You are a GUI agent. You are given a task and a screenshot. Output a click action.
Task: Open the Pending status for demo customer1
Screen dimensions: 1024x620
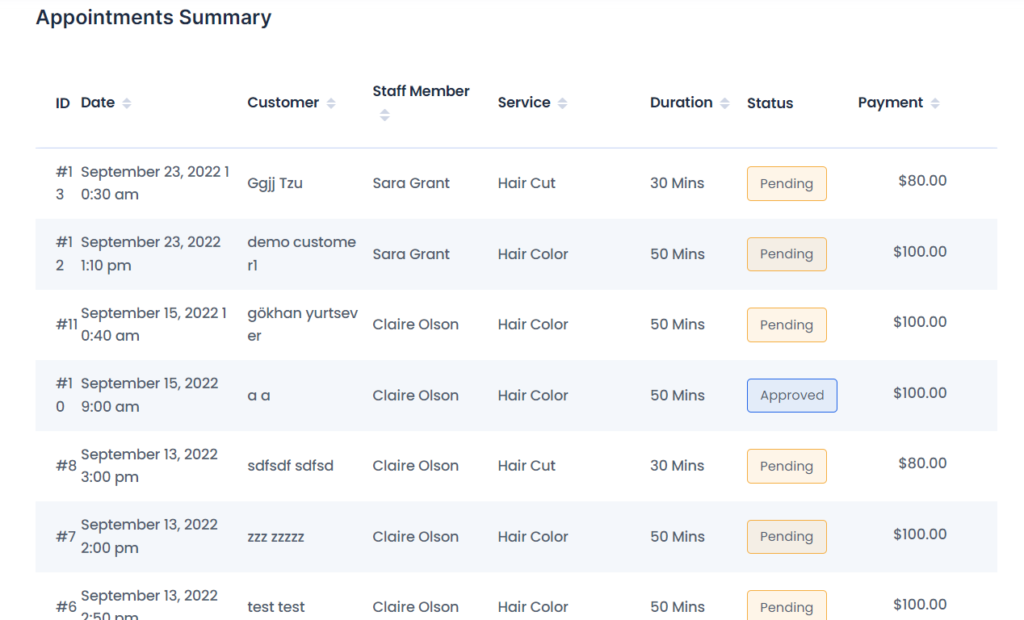coord(786,254)
